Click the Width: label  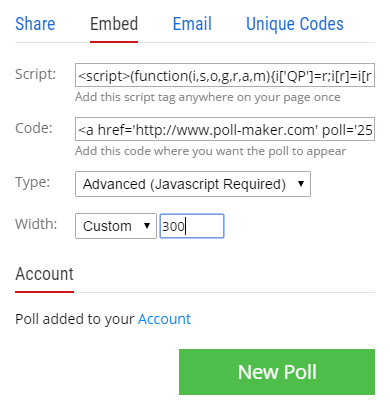(x=36, y=224)
